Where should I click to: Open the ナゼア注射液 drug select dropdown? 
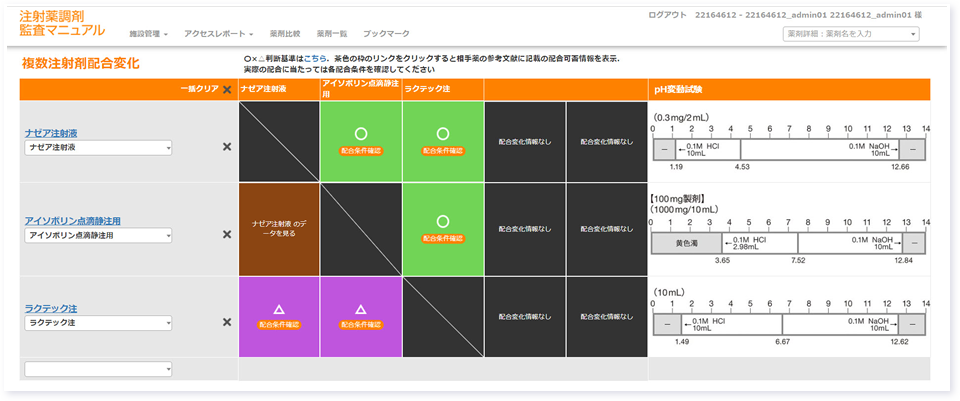click(99, 148)
